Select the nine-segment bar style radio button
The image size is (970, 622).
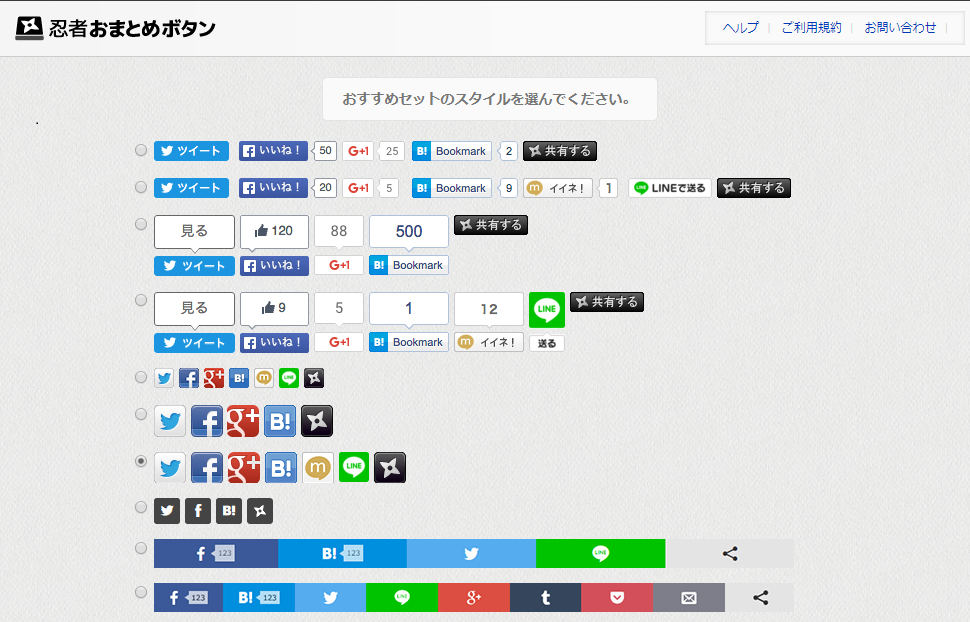(141, 592)
